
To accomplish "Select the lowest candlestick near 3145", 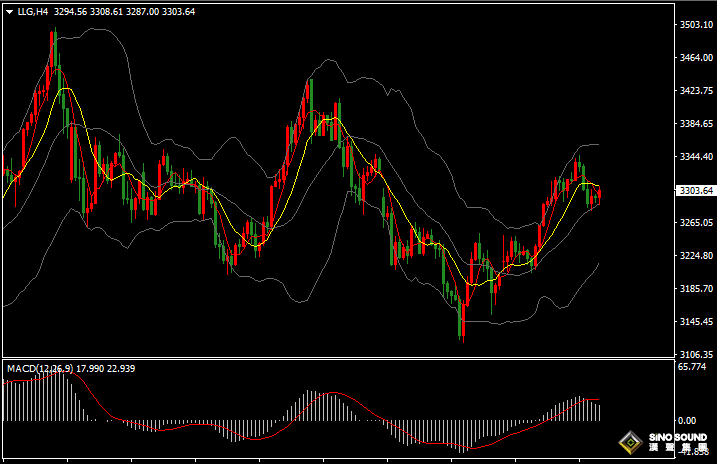I will click(x=462, y=318).
